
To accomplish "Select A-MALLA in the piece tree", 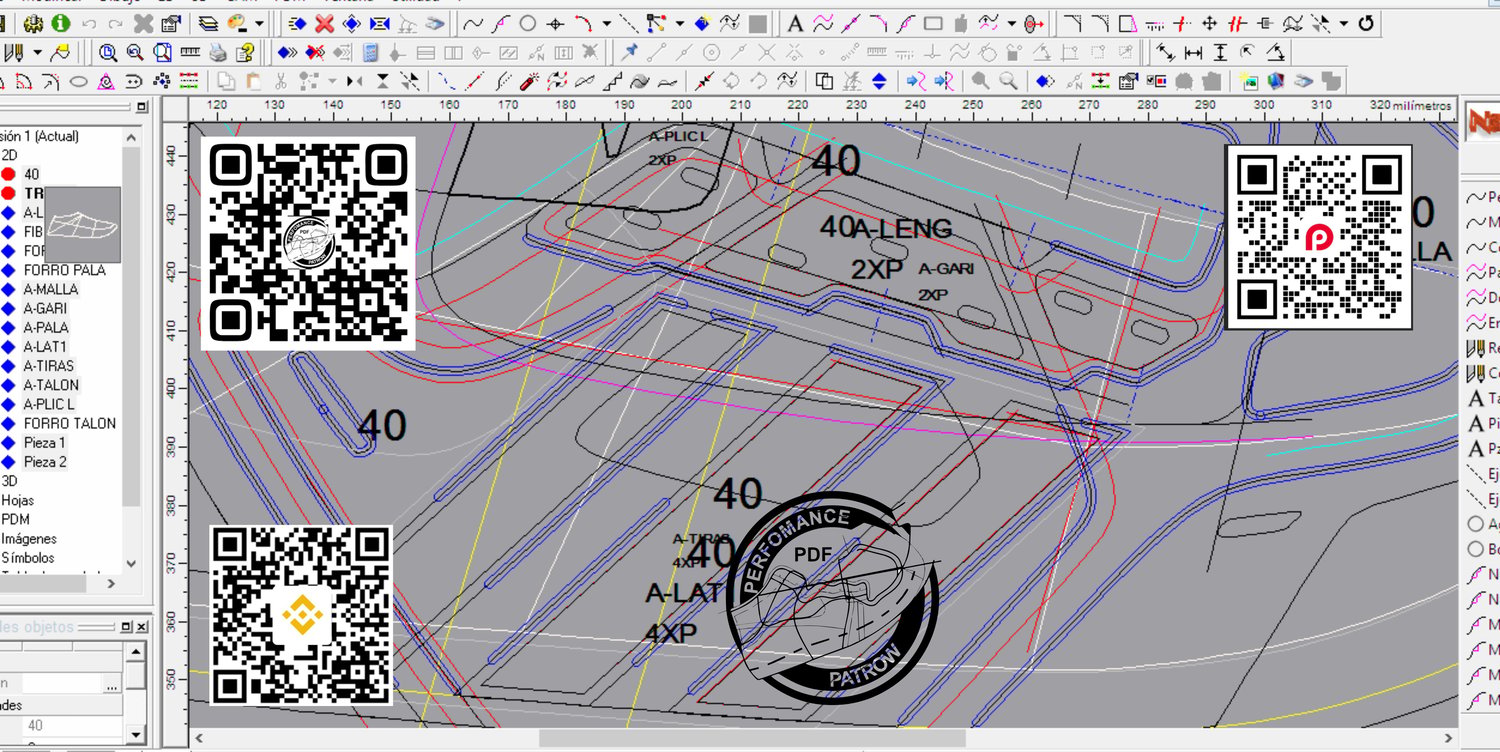I will 51,289.
